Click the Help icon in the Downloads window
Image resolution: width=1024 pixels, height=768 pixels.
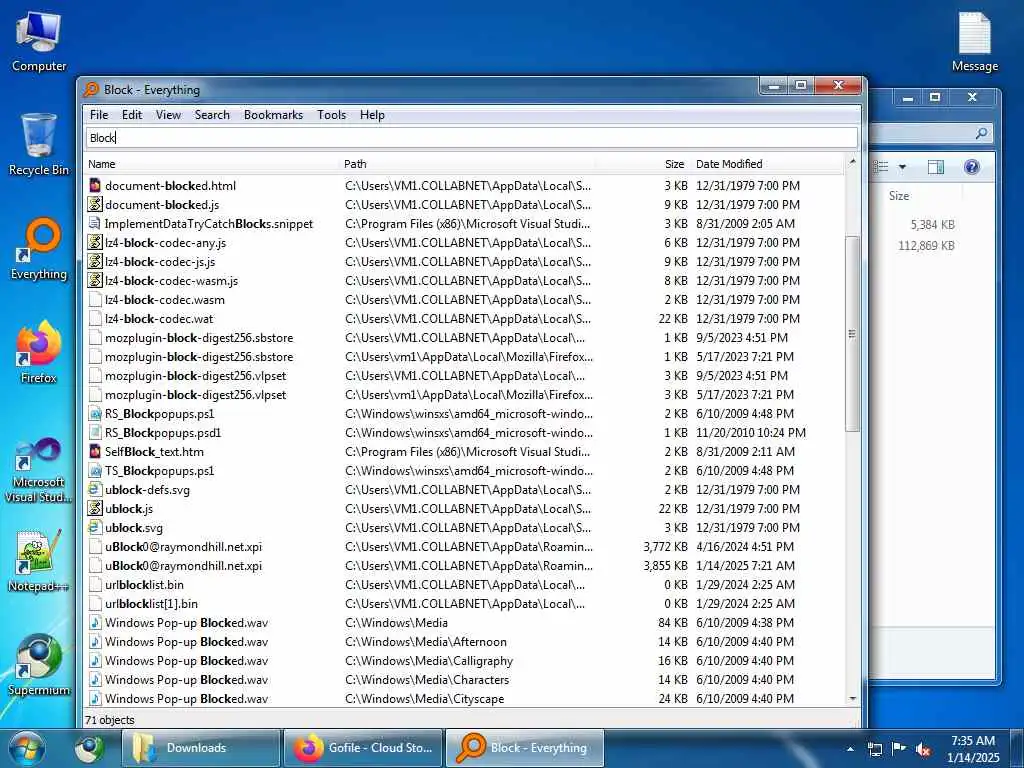coord(972,167)
